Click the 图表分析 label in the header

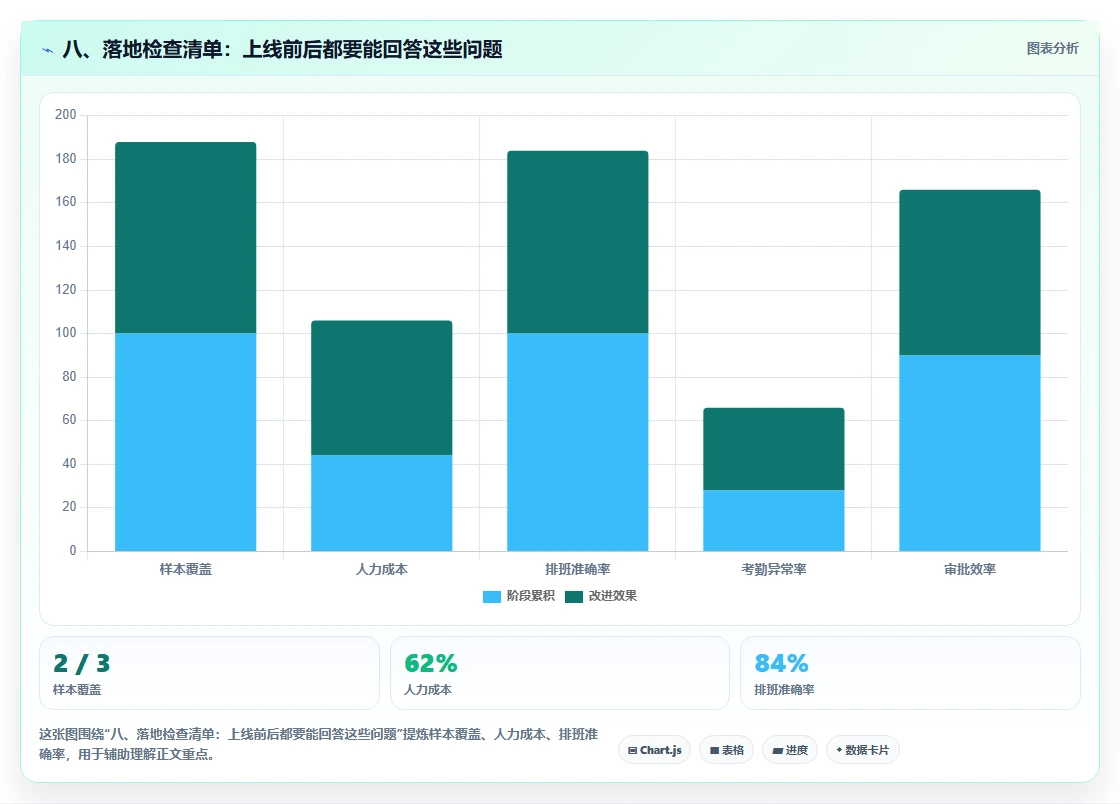click(1052, 49)
